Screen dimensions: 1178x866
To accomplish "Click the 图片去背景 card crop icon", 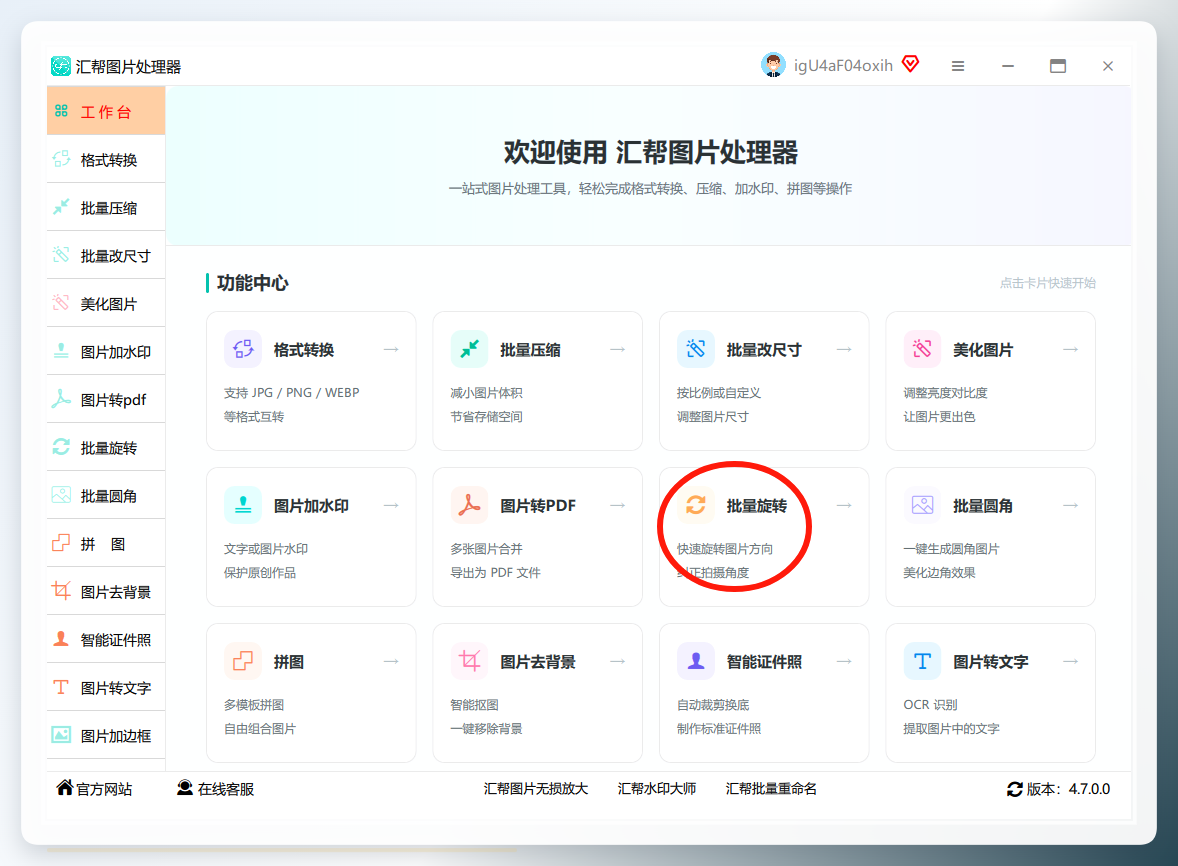I will (x=470, y=662).
